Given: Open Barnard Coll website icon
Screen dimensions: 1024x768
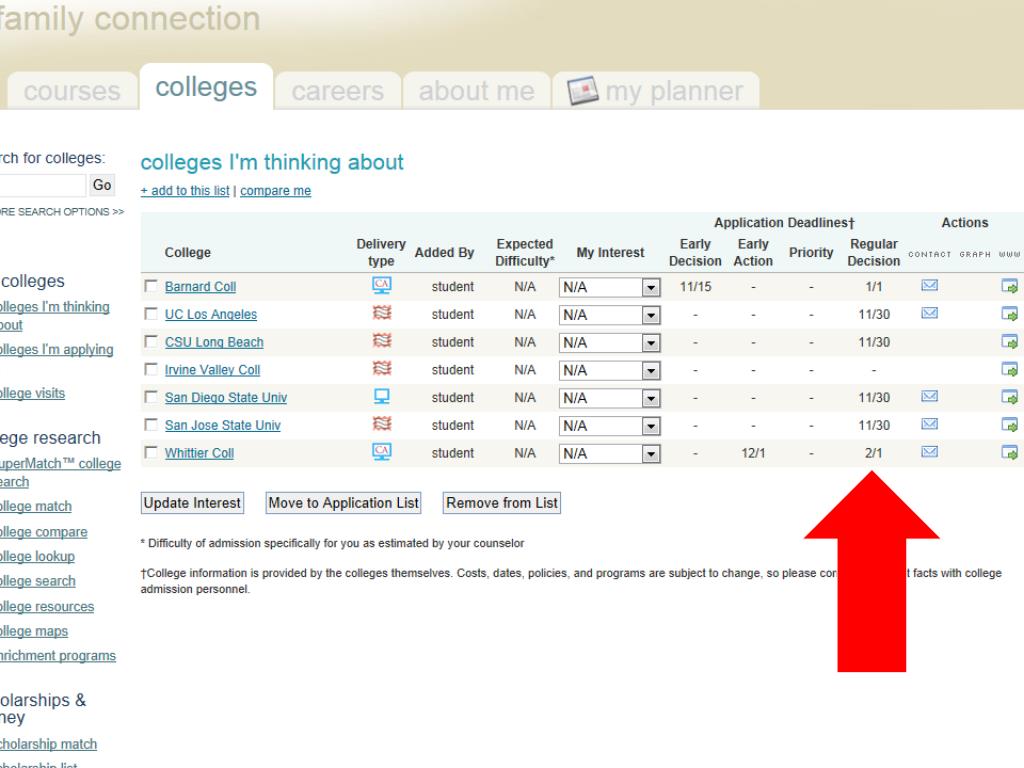Looking at the screenshot, I should [1010, 286].
